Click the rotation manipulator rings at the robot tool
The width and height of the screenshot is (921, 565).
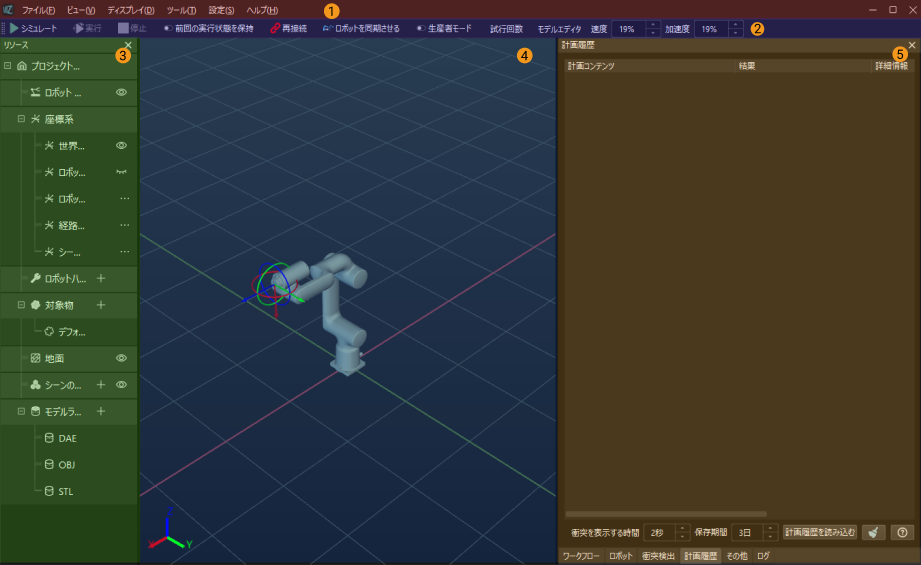273,285
